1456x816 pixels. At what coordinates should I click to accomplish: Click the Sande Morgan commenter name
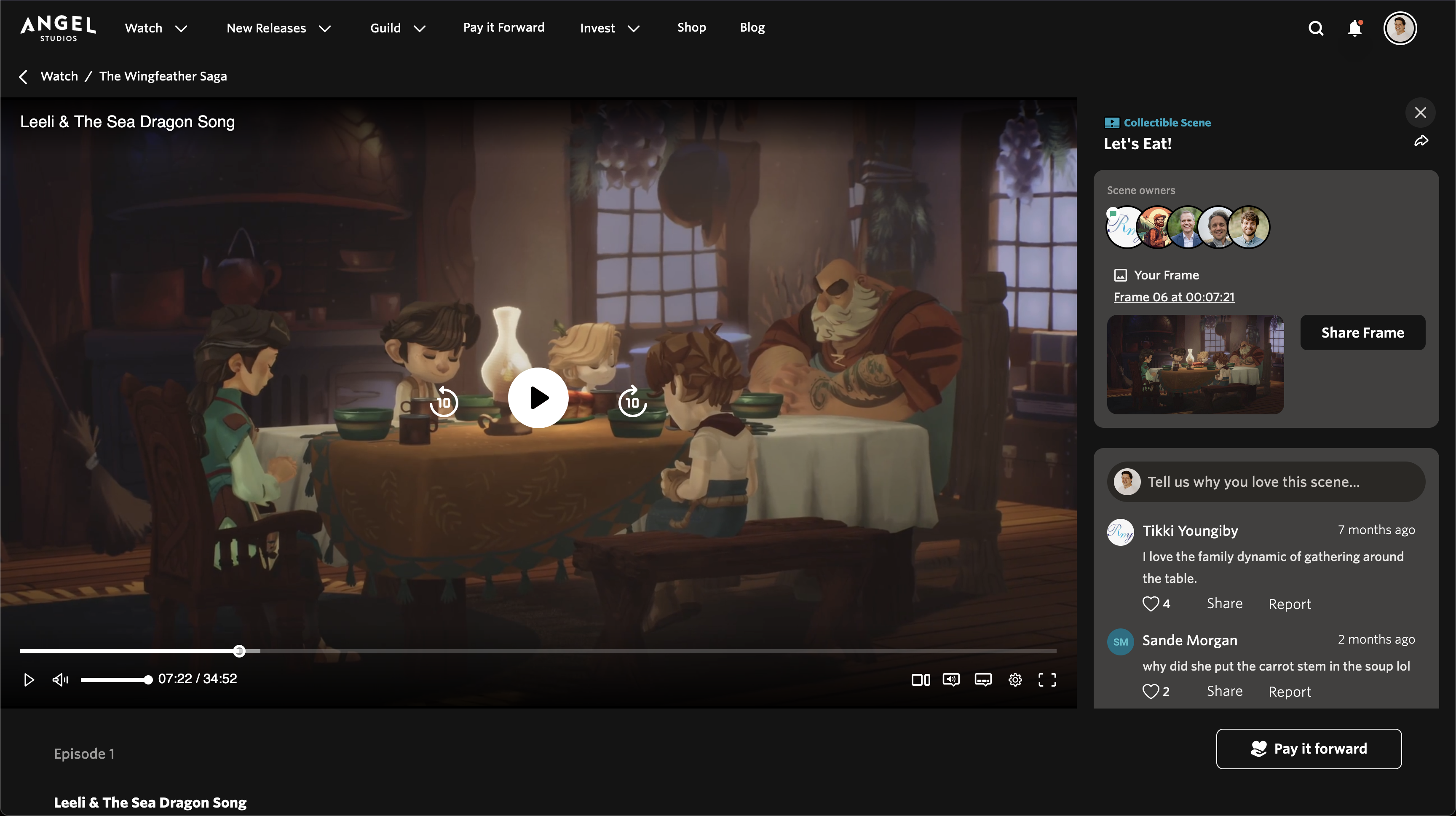1190,640
